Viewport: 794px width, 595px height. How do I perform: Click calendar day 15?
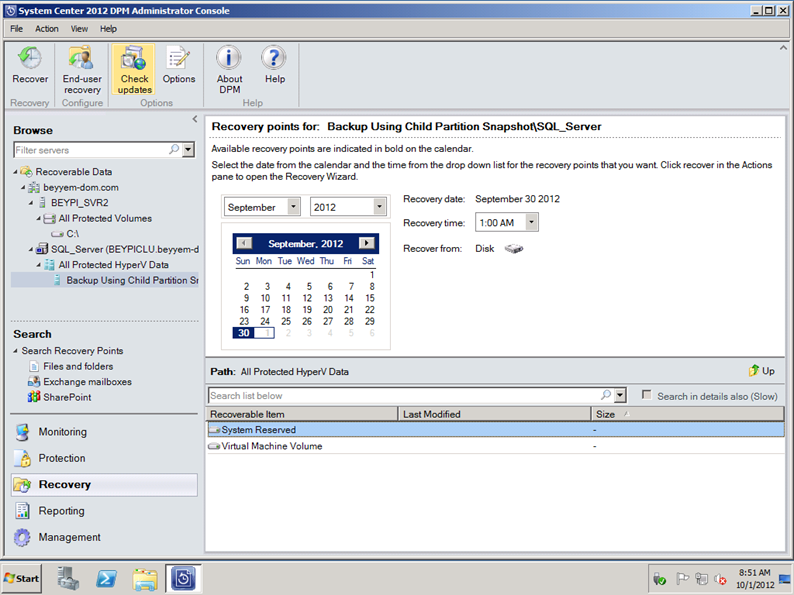click(x=370, y=298)
